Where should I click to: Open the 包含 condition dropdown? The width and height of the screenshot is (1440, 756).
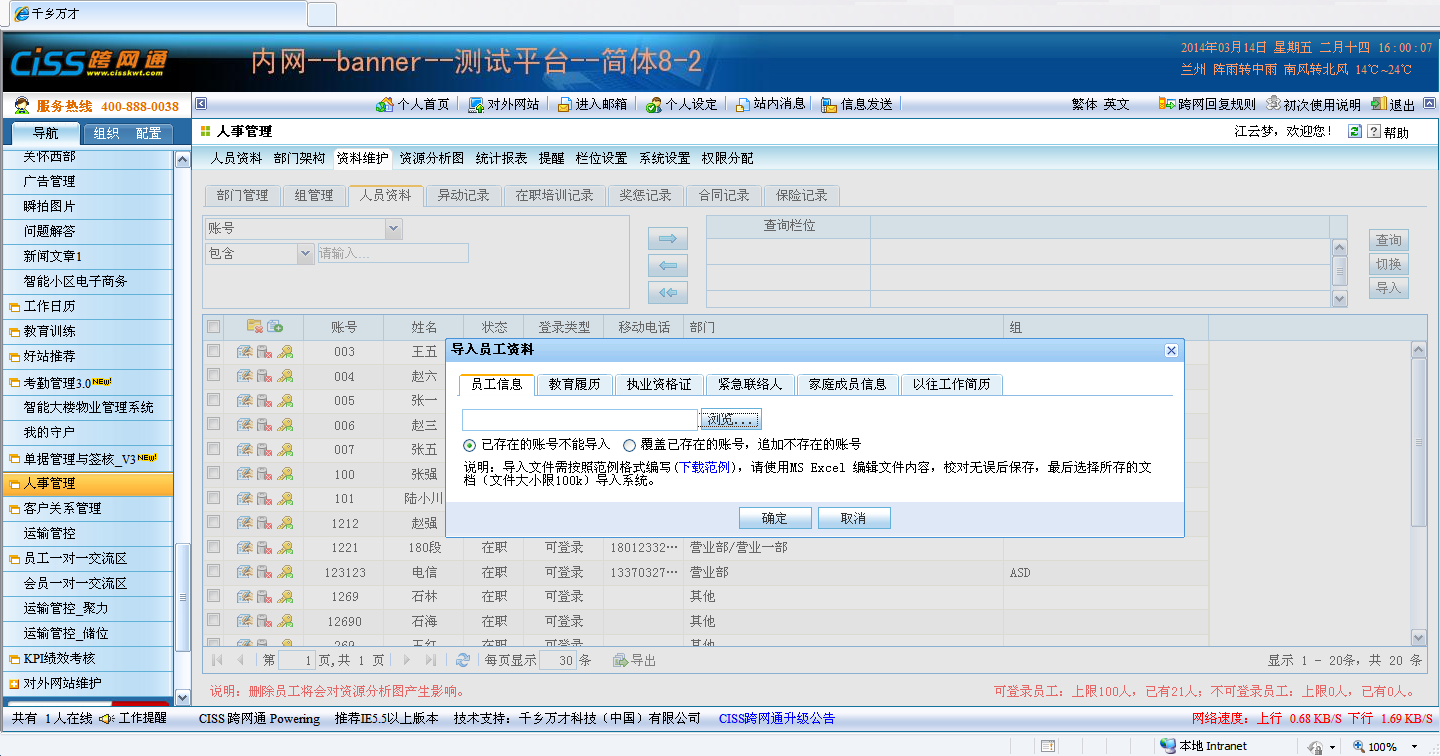click(306, 254)
